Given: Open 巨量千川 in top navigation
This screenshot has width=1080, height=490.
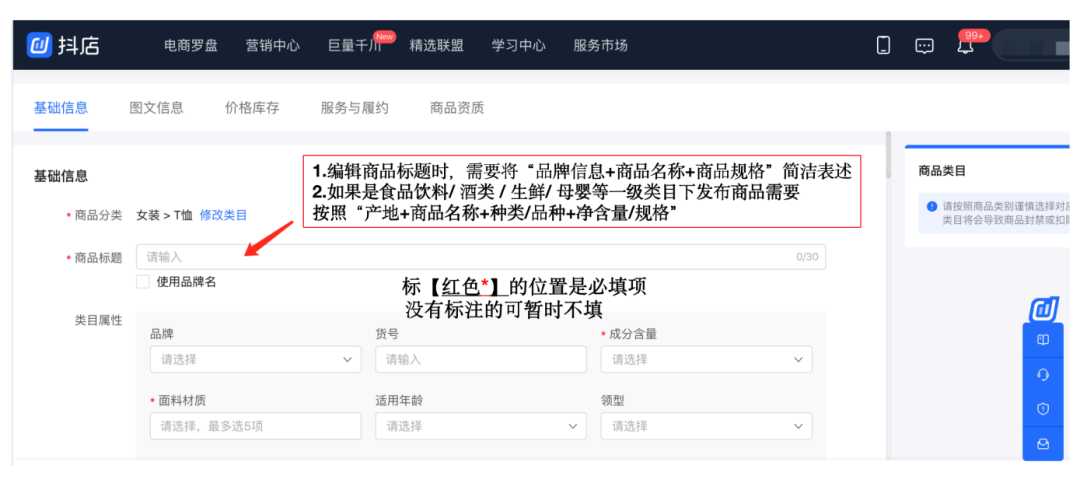Looking at the screenshot, I should [355, 45].
